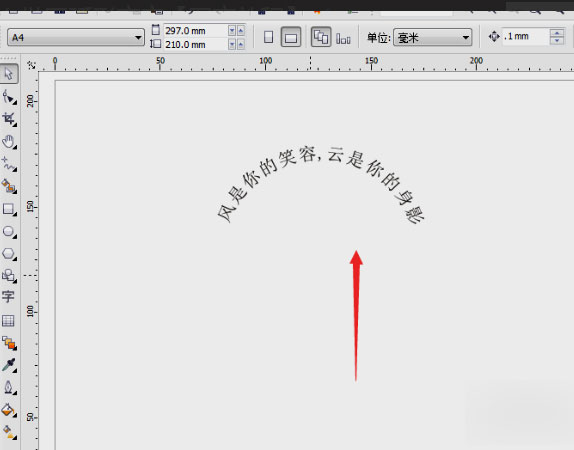Select the Blend interactive tool
This screenshot has width=574, height=450.
(9, 343)
